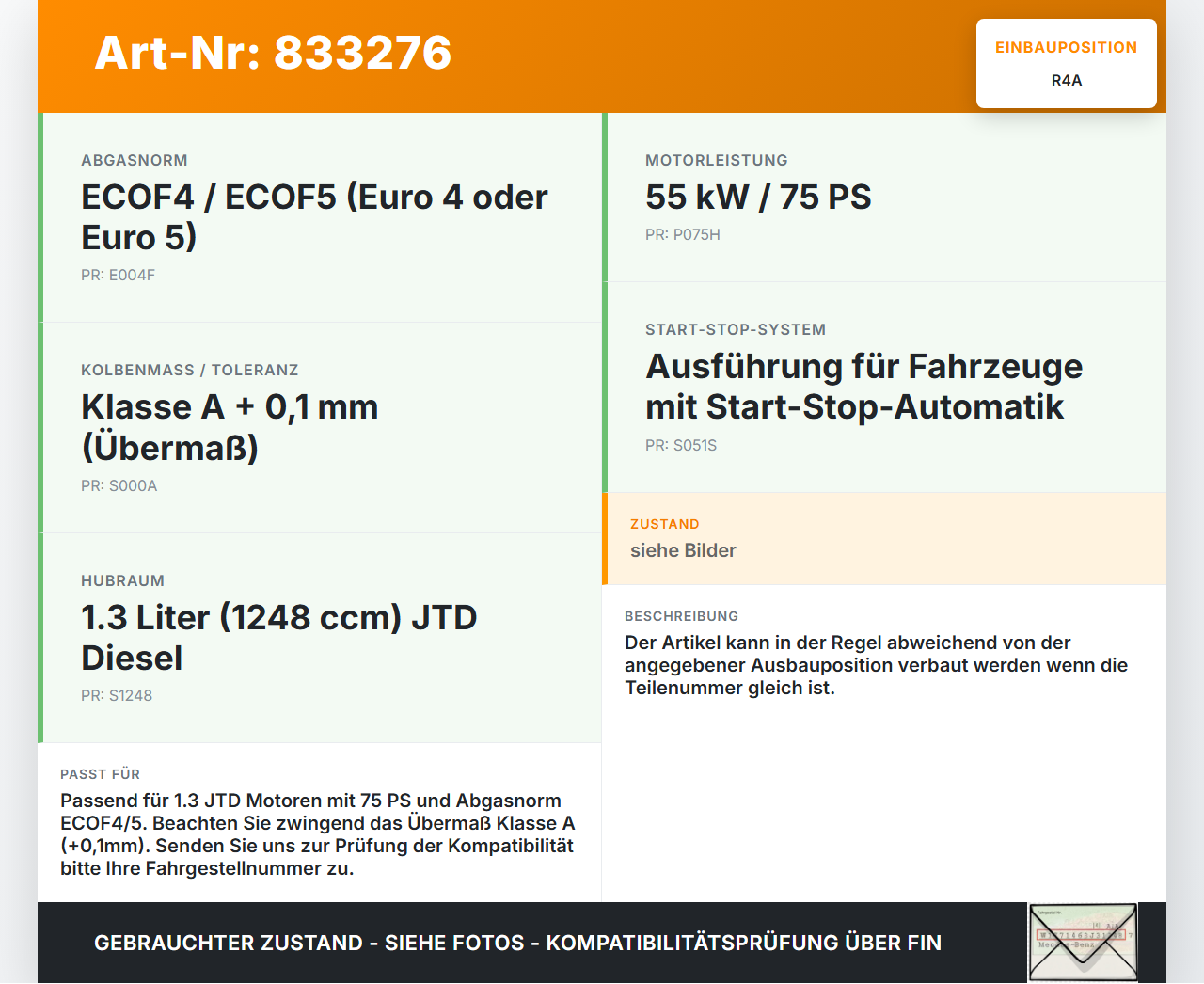Click the Start-Stop-Automatik description text
The height and width of the screenshot is (984, 1204).
tap(863, 387)
